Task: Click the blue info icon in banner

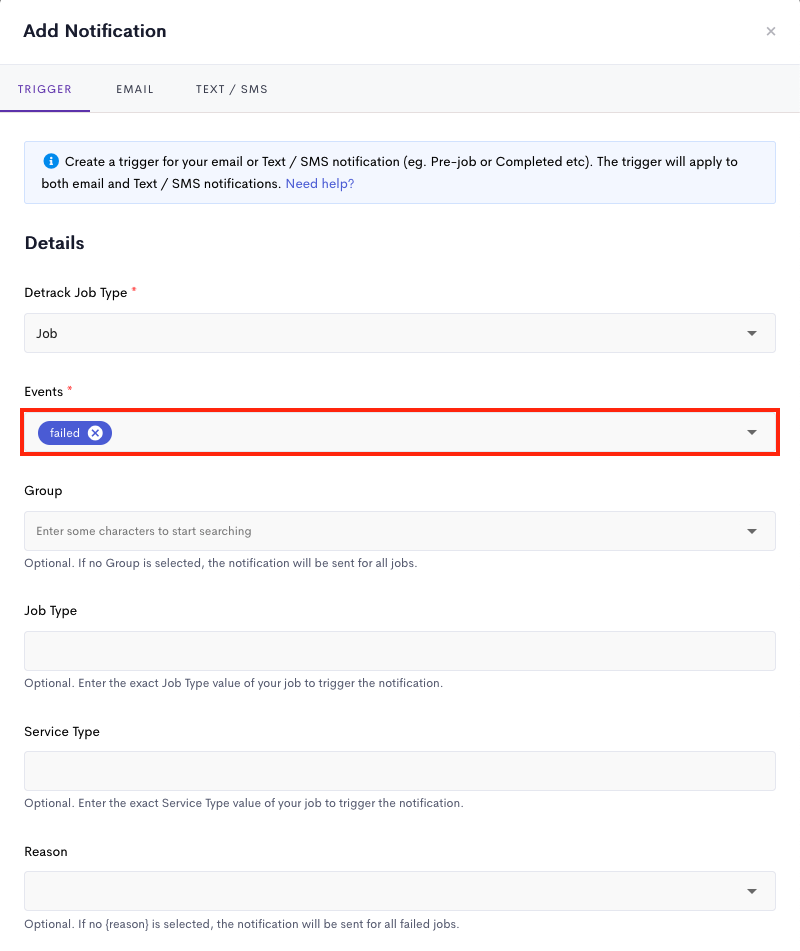Action: pyautogui.click(x=51, y=161)
